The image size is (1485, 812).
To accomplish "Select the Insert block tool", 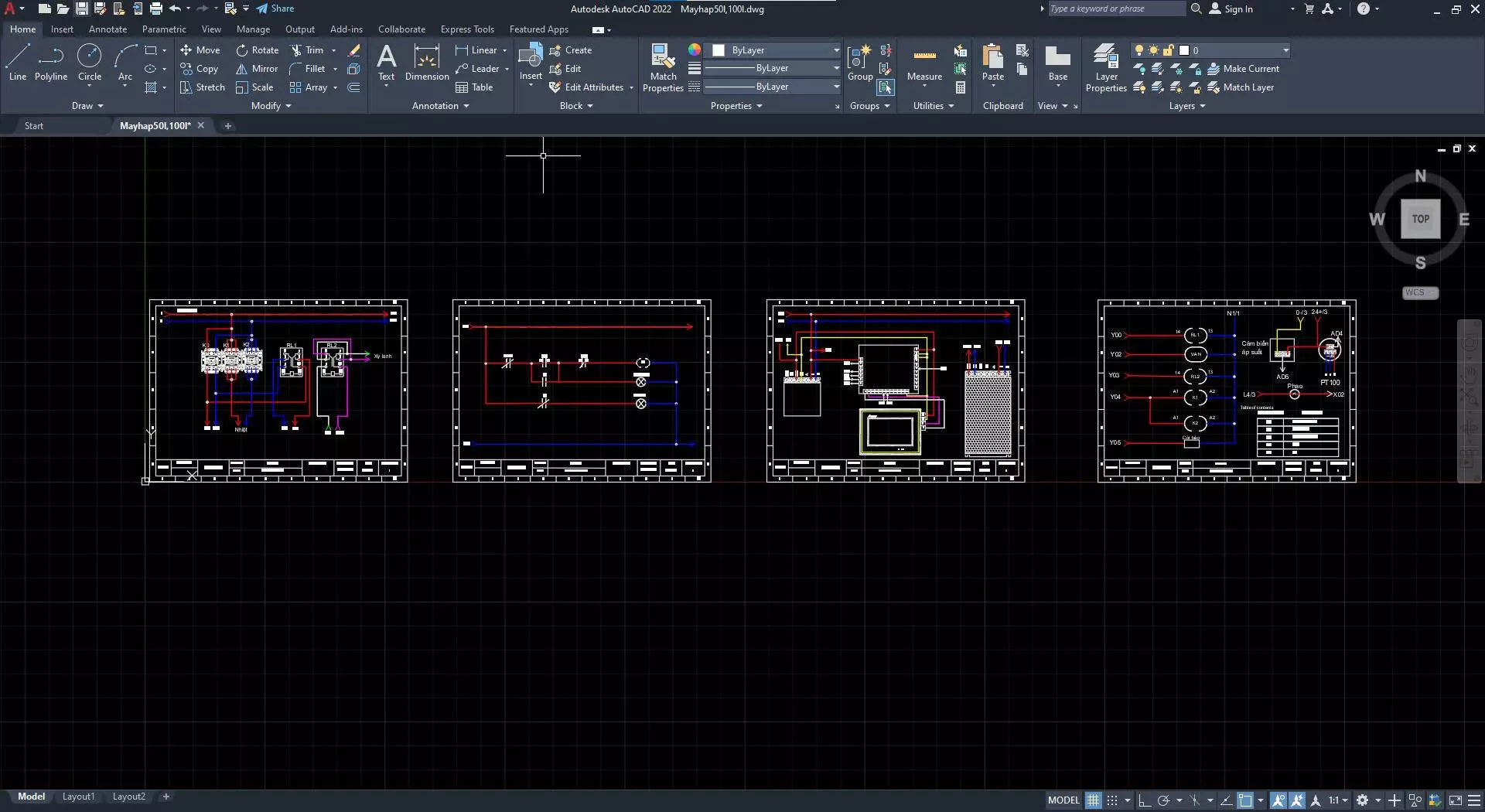I will point(531,63).
